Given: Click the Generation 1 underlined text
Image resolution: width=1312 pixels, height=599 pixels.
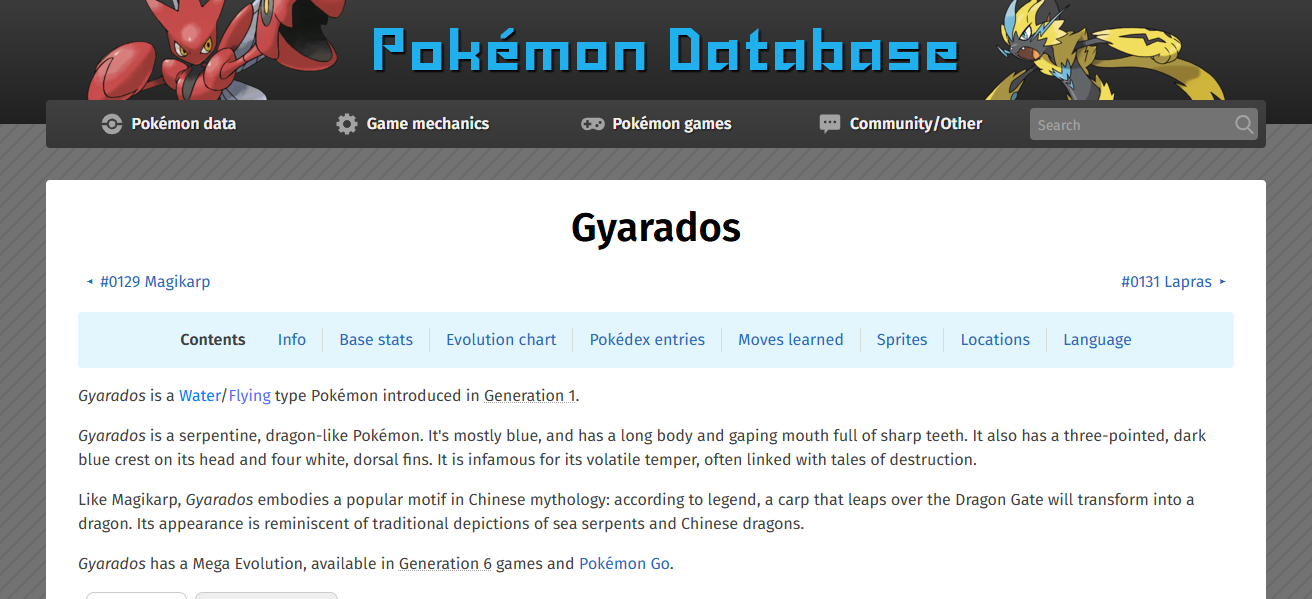Looking at the screenshot, I should tap(530, 396).
